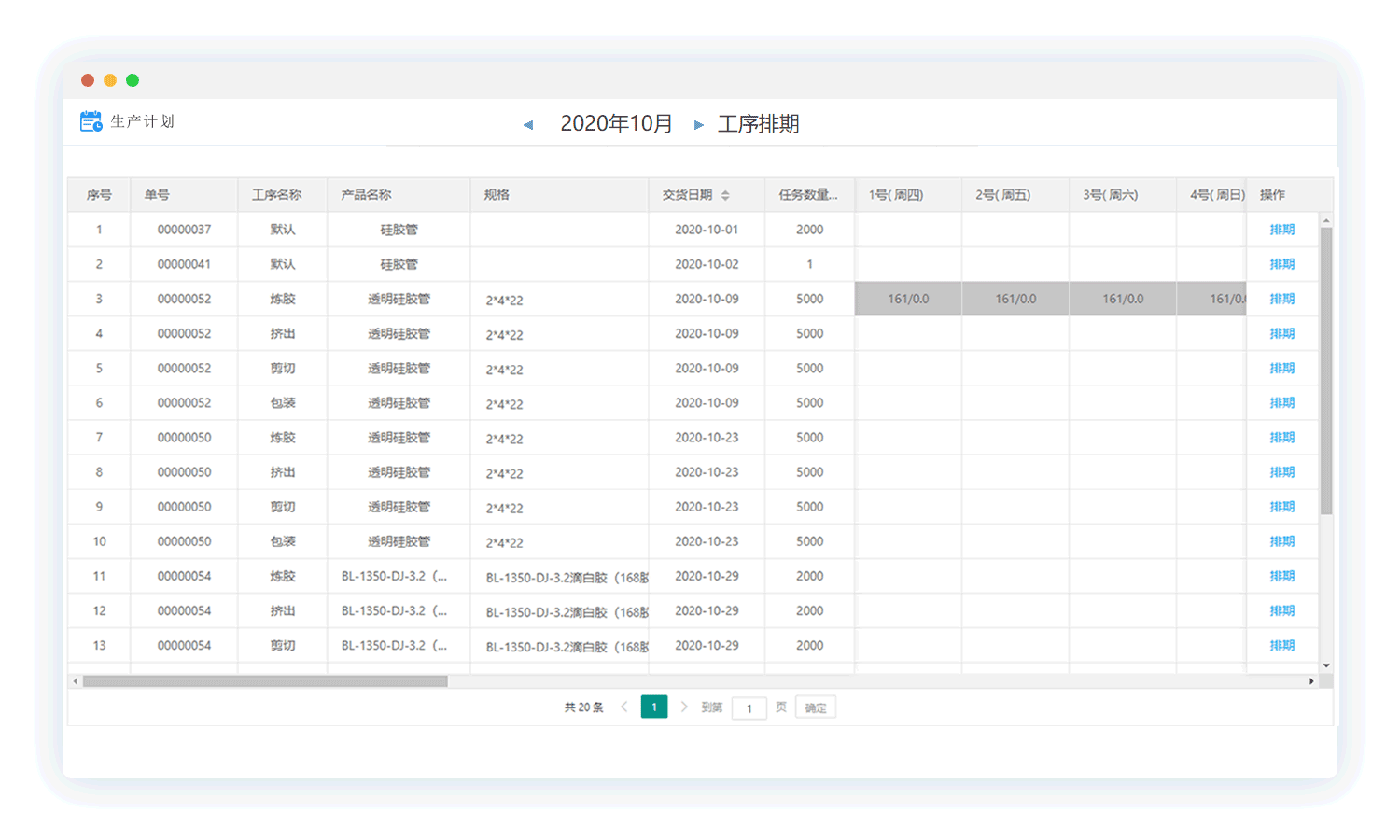Select page 1 button in pagination
The height and width of the screenshot is (840, 1400).
[x=654, y=707]
